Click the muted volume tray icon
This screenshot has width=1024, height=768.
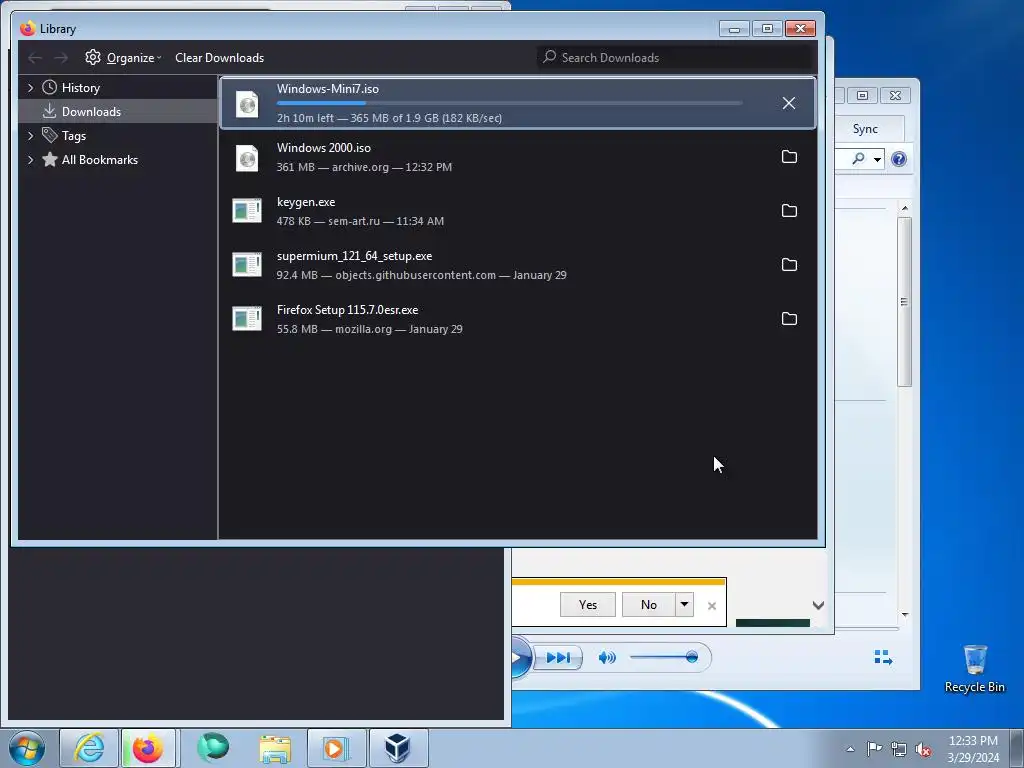tap(923, 749)
